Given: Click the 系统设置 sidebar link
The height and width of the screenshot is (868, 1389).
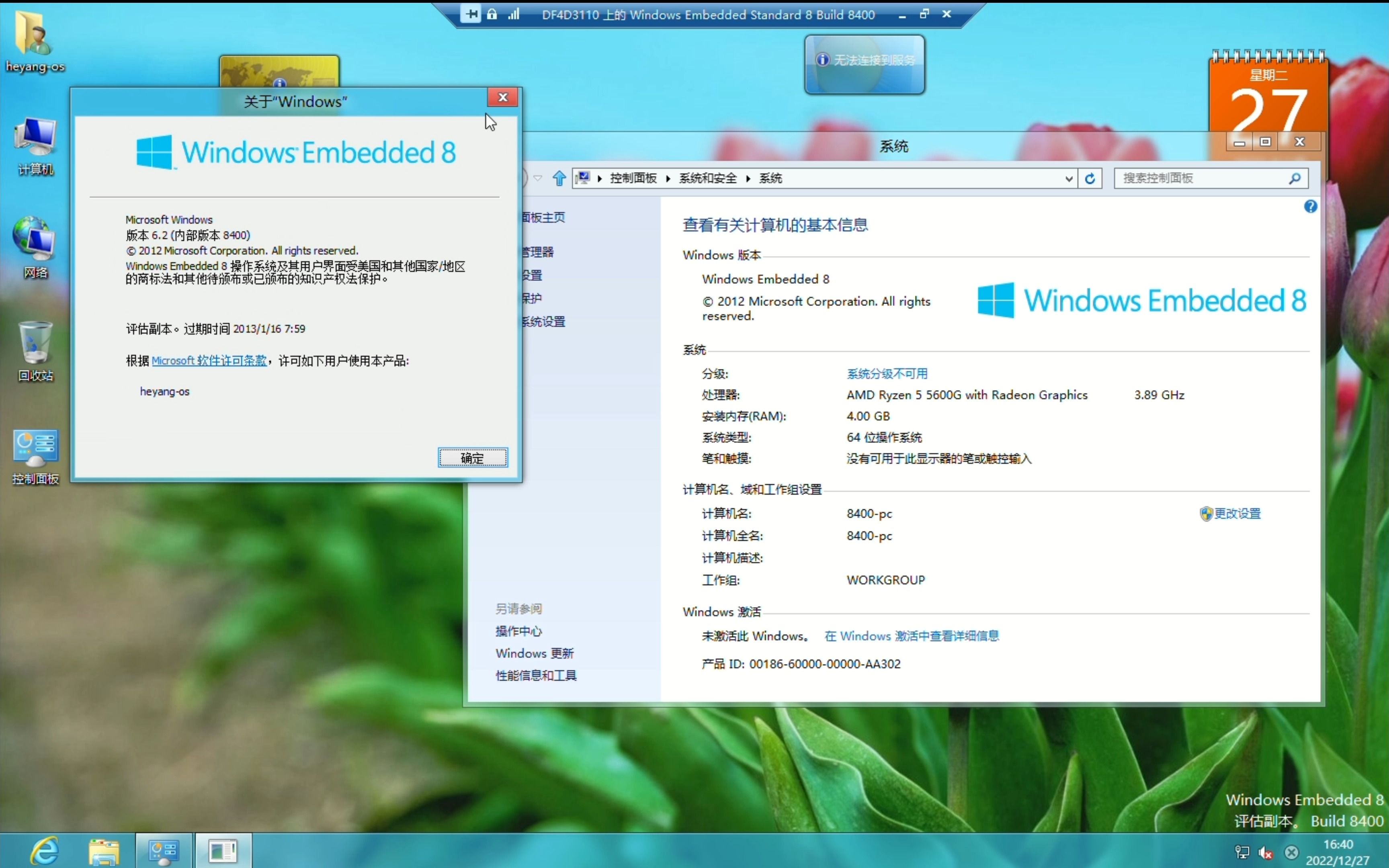Looking at the screenshot, I should (543, 321).
